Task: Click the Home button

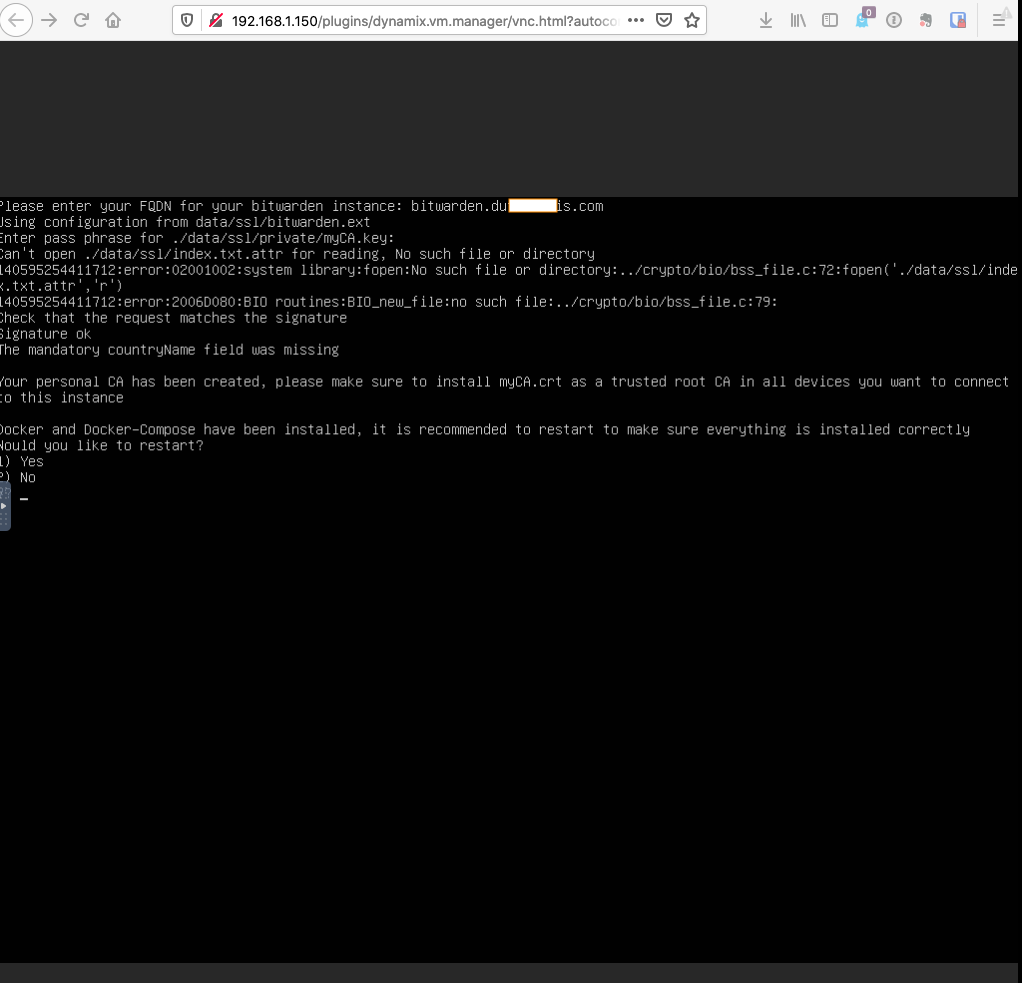Action: (113, 19)
